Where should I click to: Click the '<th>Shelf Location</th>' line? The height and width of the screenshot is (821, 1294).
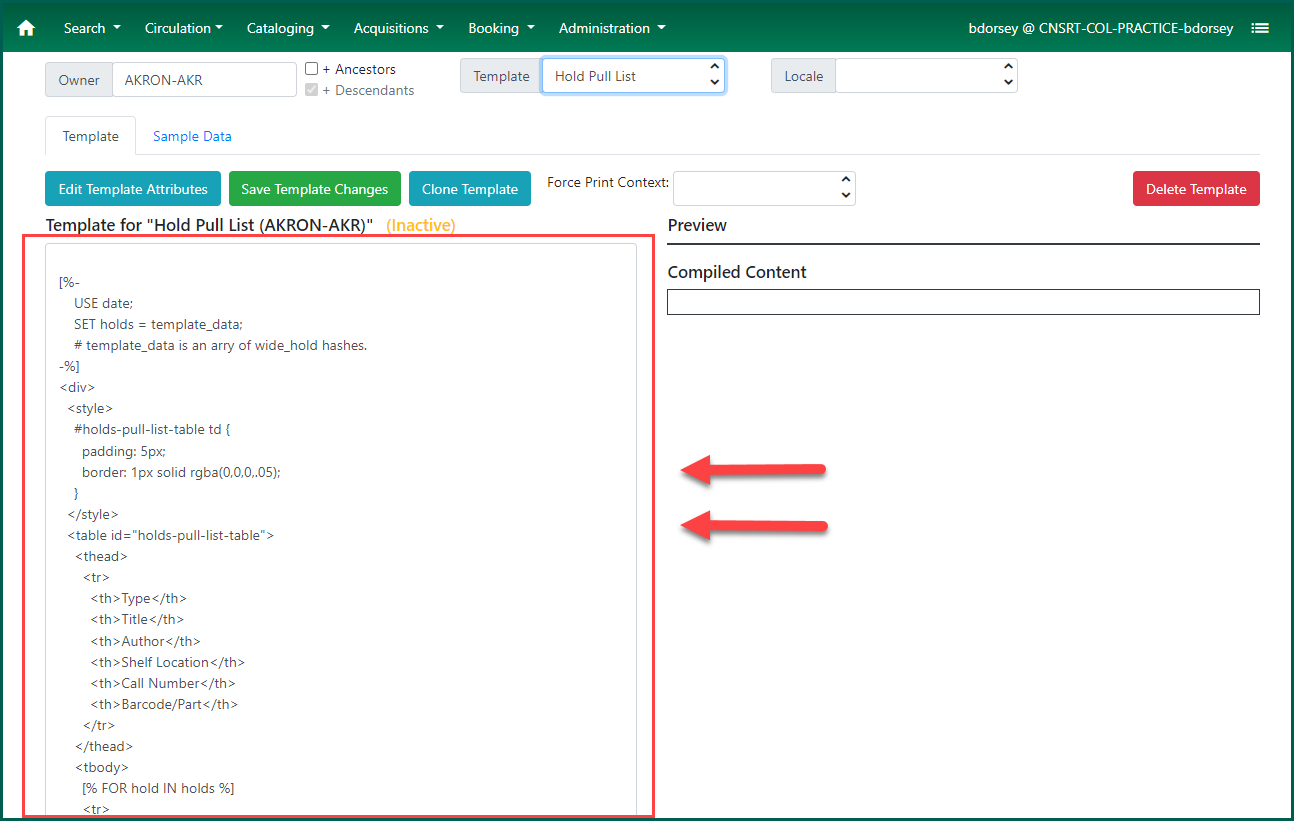tap(167, 662)
